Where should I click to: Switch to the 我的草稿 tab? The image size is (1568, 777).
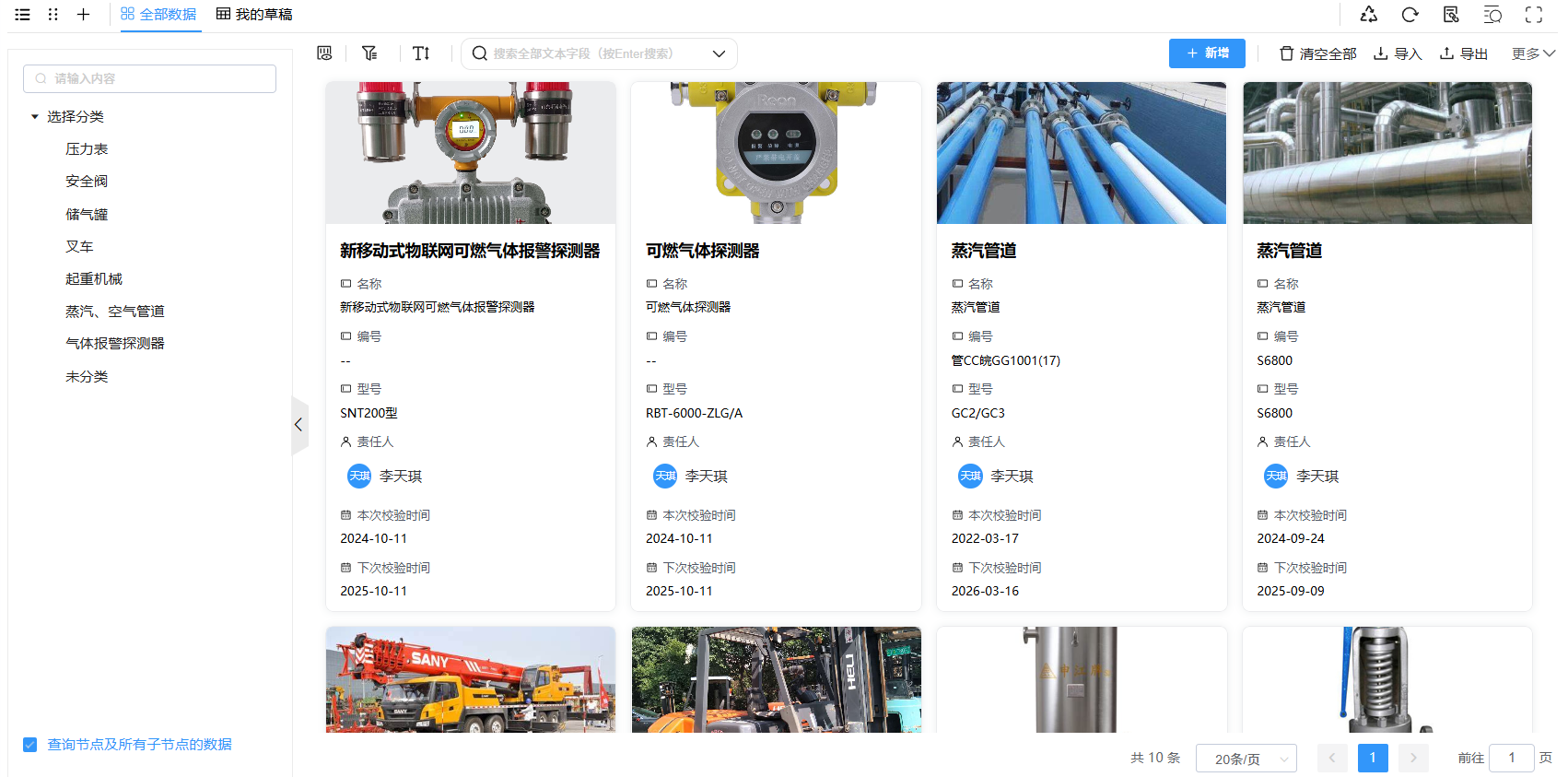254,15
